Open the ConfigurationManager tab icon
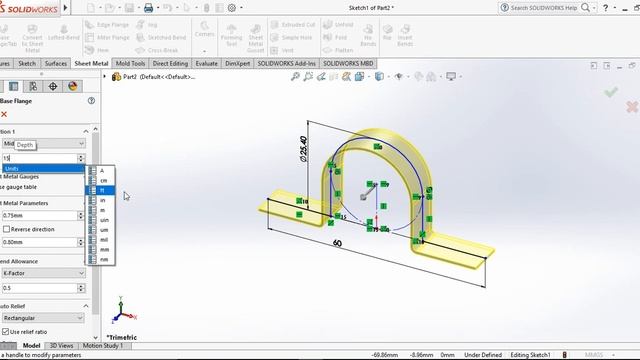The width and height of the screenshot is (640, 360). pos(33,86)
